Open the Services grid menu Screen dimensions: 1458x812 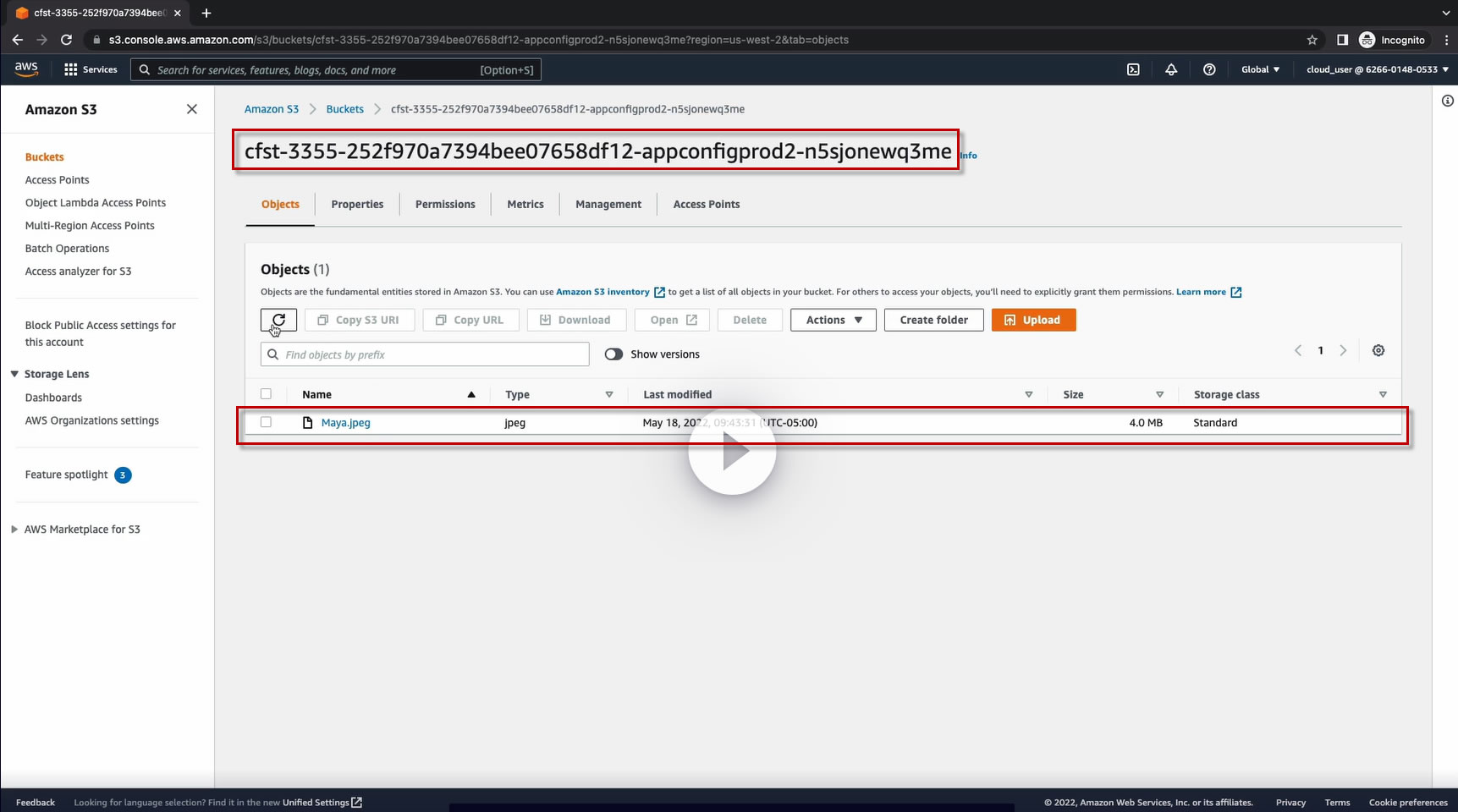click(x=91, y=69)
